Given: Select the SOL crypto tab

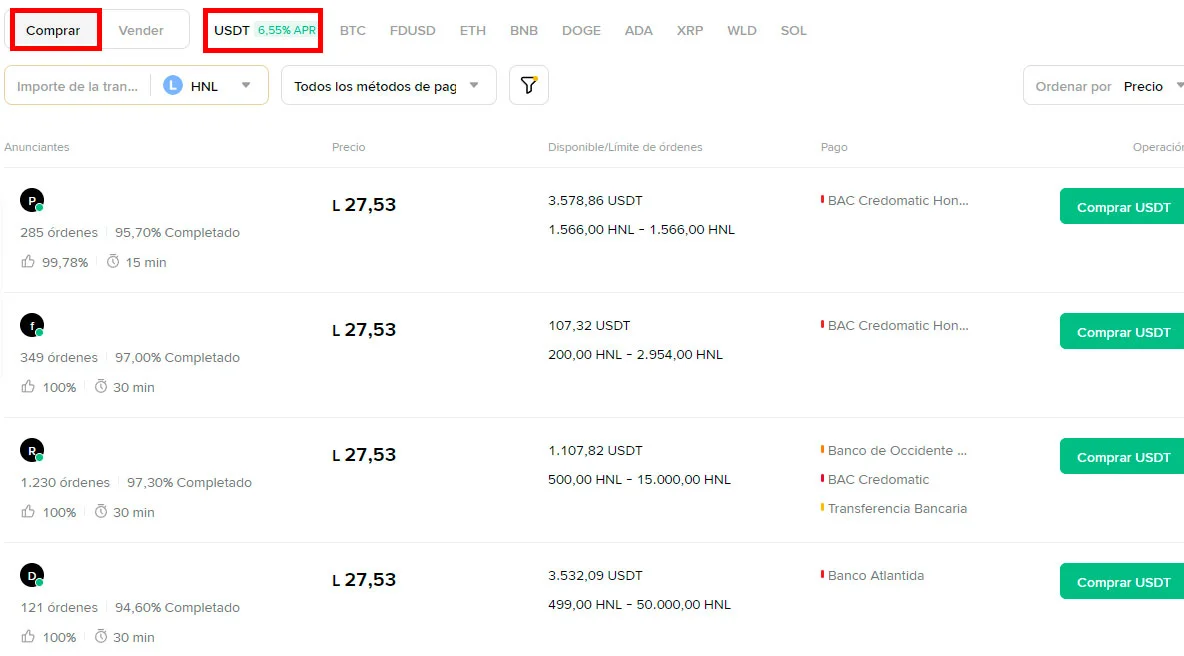Looking at the screenshot, I should point(794,30).
